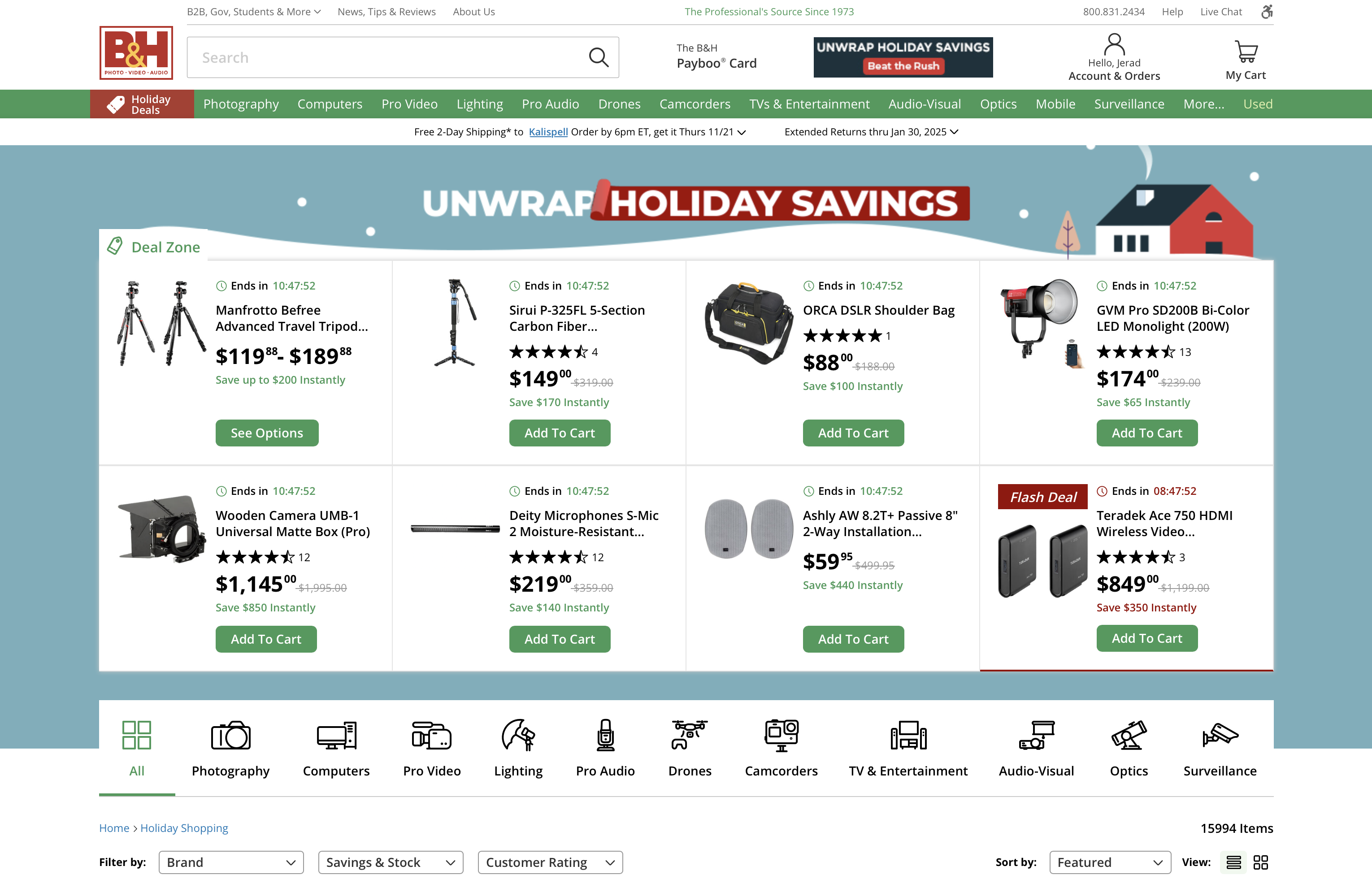Image resolution: width=1372 pixels, height=892 pixels.
Task: Open the Lighting menu in navigation bar
Action: pyautogui.click(x=480, y=104)
